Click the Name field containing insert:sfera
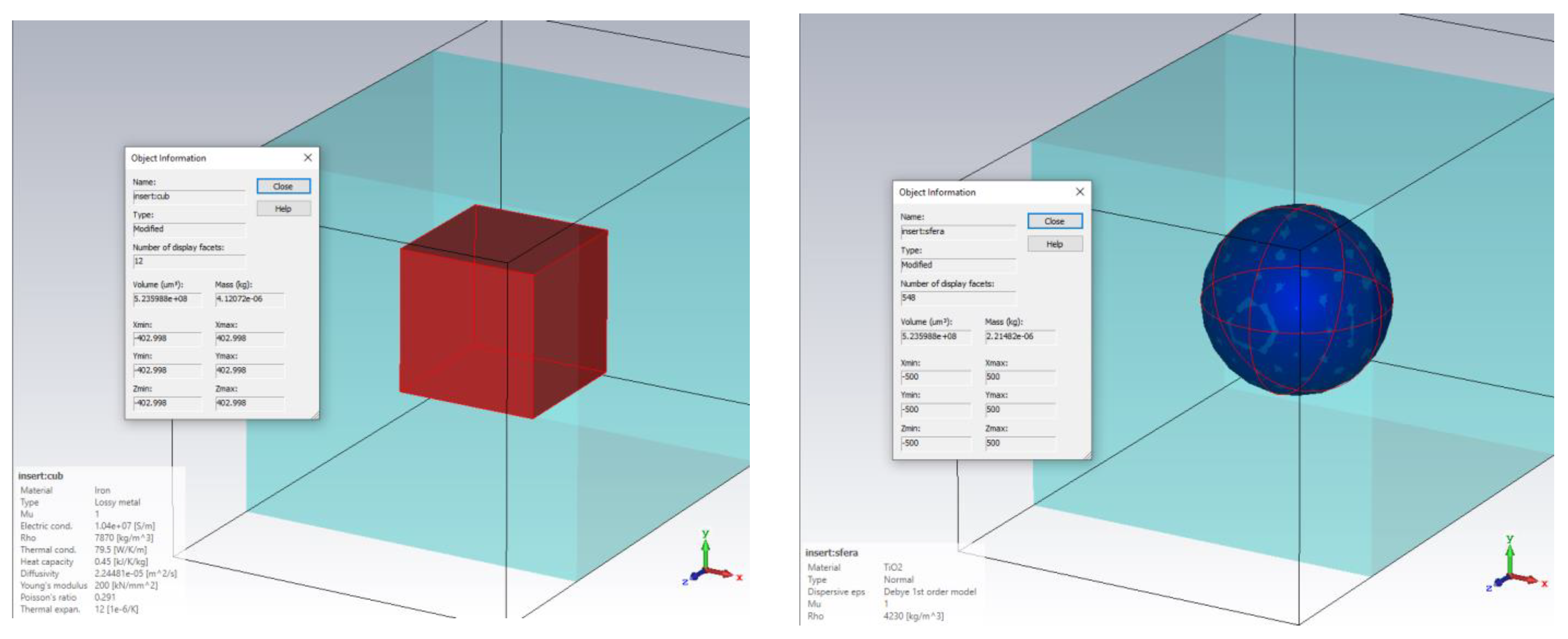Viewport: 1568px width, 639px height. click(957, 231)
